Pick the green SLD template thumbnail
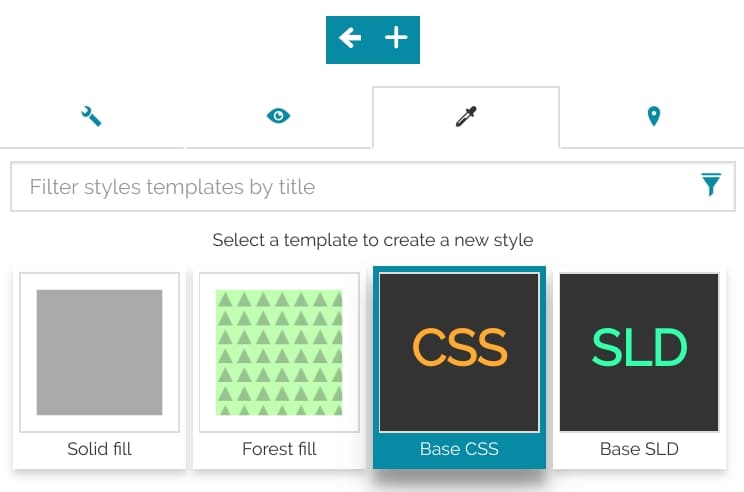The image size is (744, 492). [639, 352]
